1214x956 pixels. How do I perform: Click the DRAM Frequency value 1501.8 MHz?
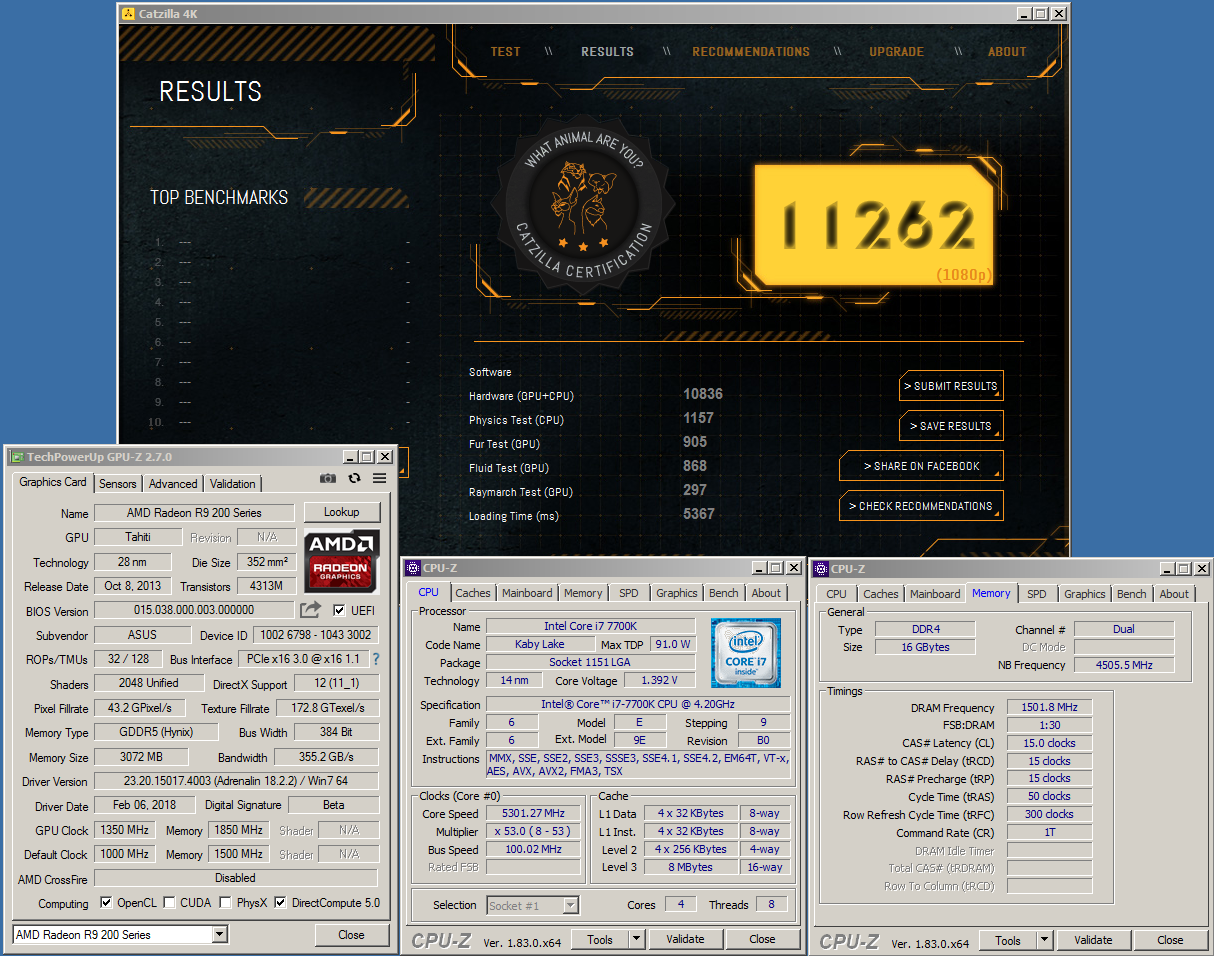(x=1050, y=707)
